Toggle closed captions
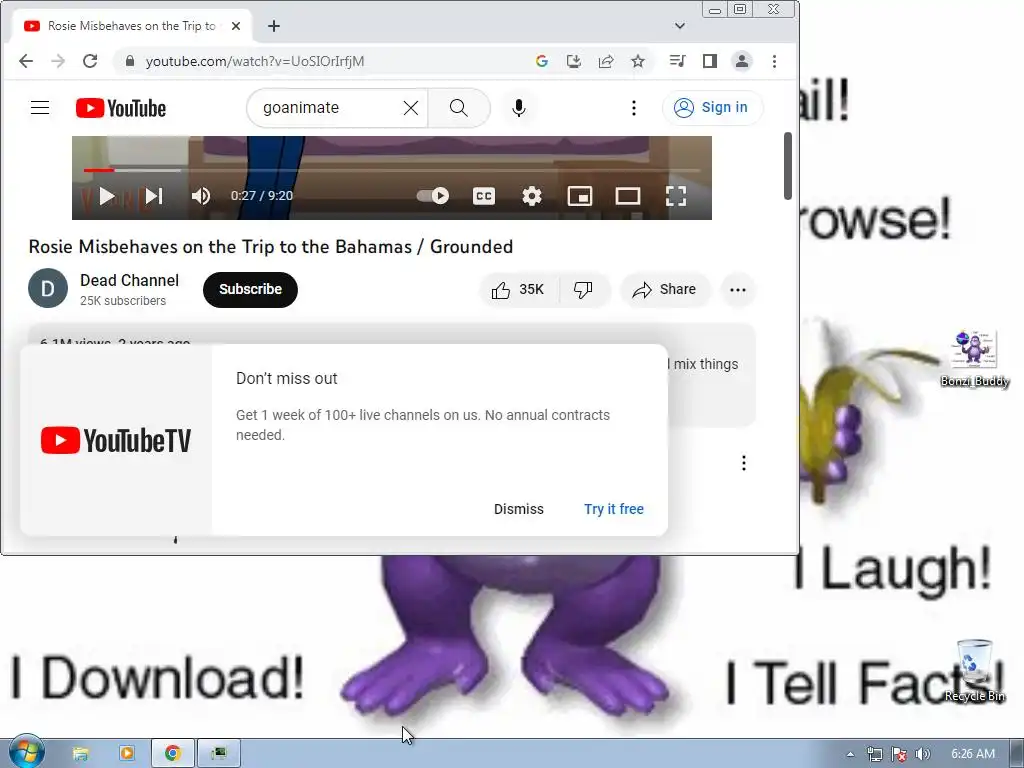Image resolution: width=1024 pixels, height=768 pixels. [x=483, y=196]
